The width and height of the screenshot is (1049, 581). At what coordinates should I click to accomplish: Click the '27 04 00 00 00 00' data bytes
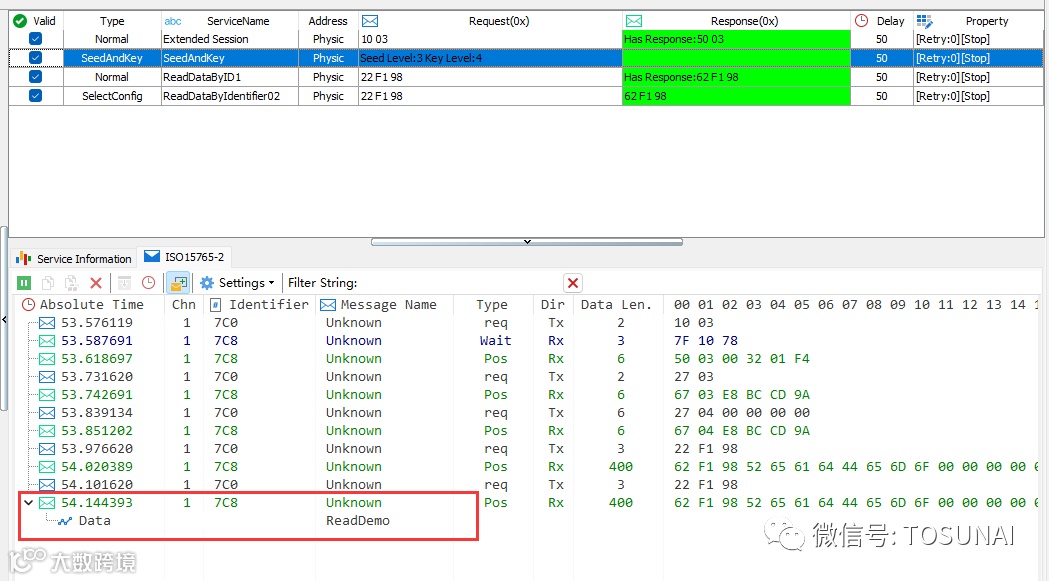click(742, 413)
